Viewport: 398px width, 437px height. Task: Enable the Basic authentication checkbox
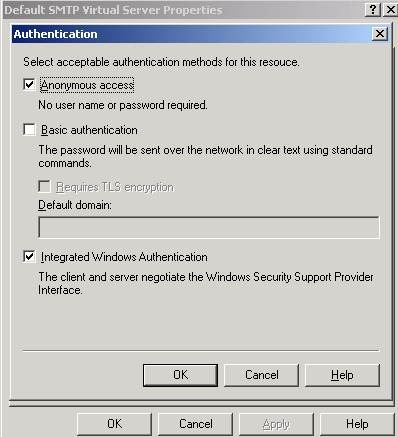pos(29,130)
